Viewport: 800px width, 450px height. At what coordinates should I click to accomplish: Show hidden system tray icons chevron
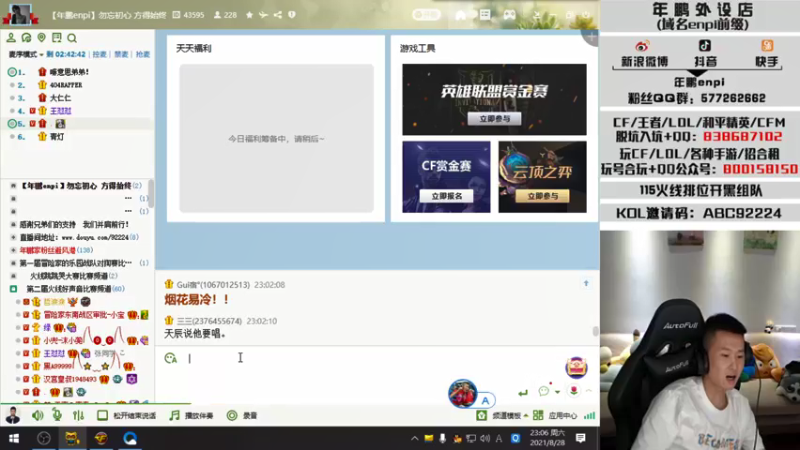(414, 438)
